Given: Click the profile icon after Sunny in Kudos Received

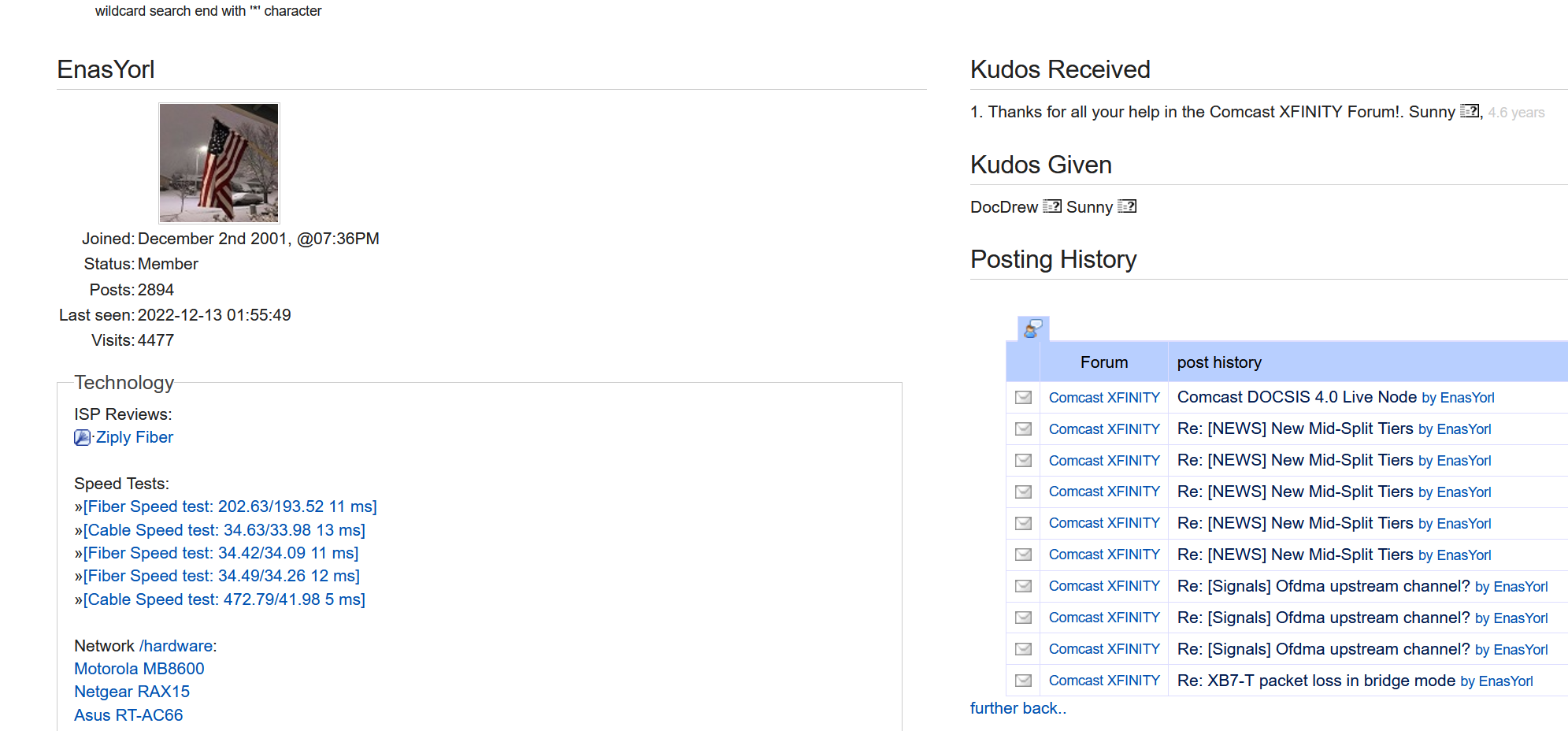Looking at the screenshot, I should (1470, 111).
